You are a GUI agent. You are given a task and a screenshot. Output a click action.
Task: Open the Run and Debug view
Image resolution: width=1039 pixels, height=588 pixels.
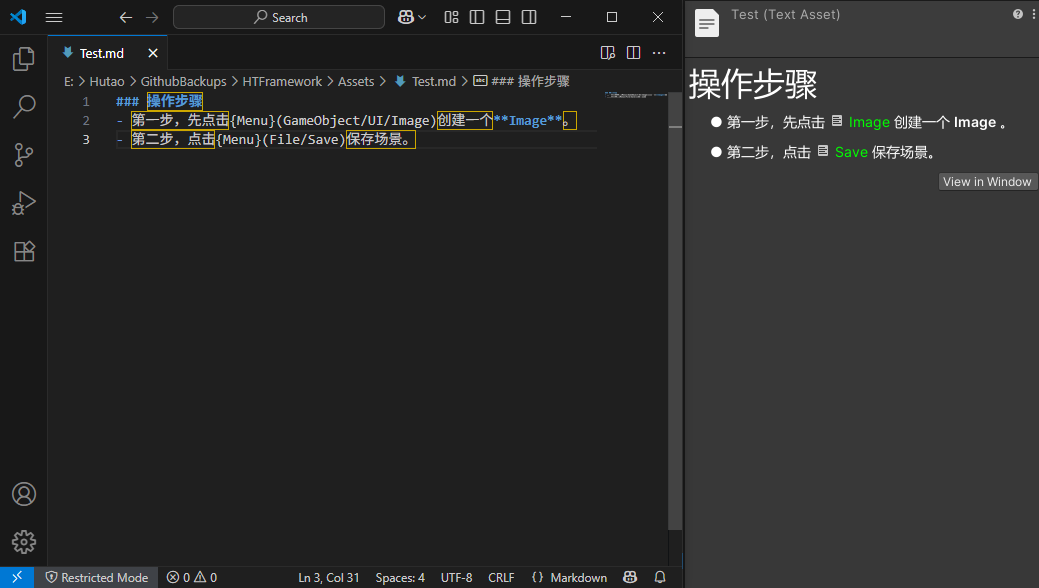pos(23,203)
